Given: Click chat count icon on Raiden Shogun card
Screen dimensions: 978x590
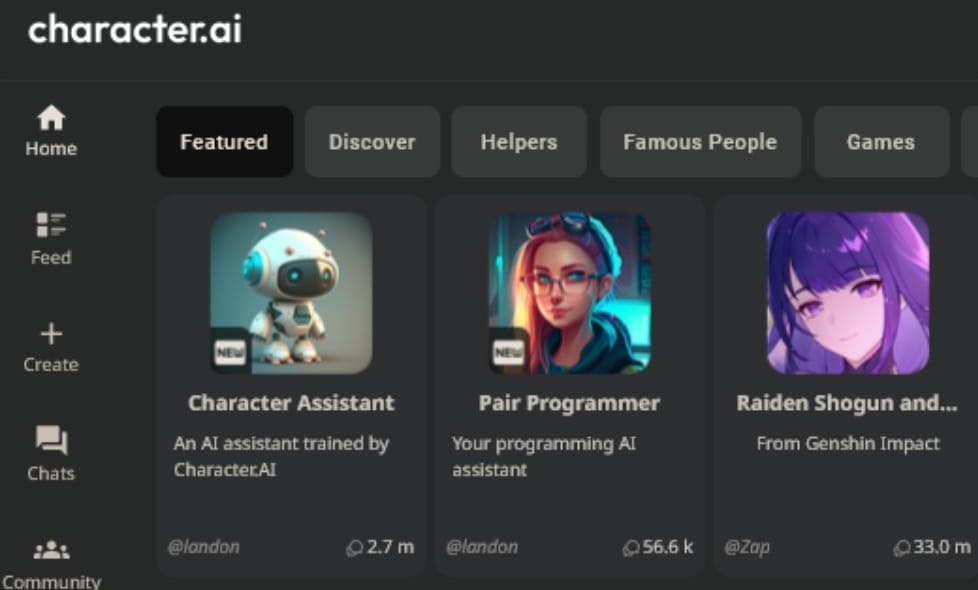Looking at the screenshot, I should point(901,548).
